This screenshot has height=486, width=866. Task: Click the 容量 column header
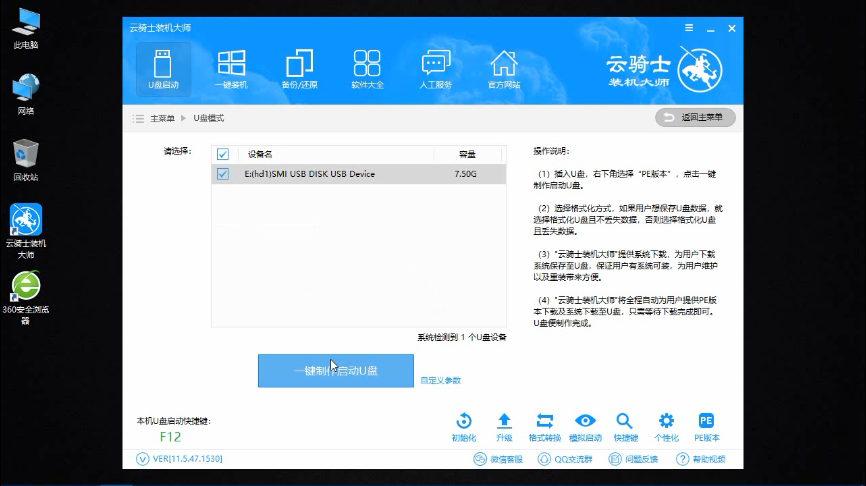click(467, 154)
